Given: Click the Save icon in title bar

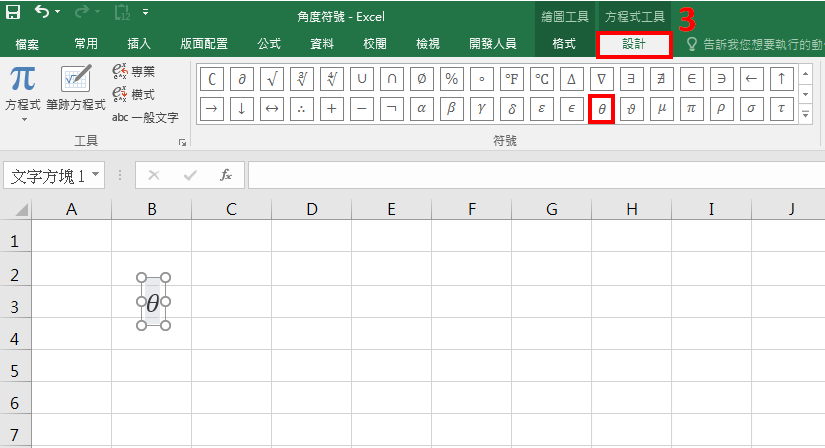Looking at the screenshot, I should click(13, 14).
